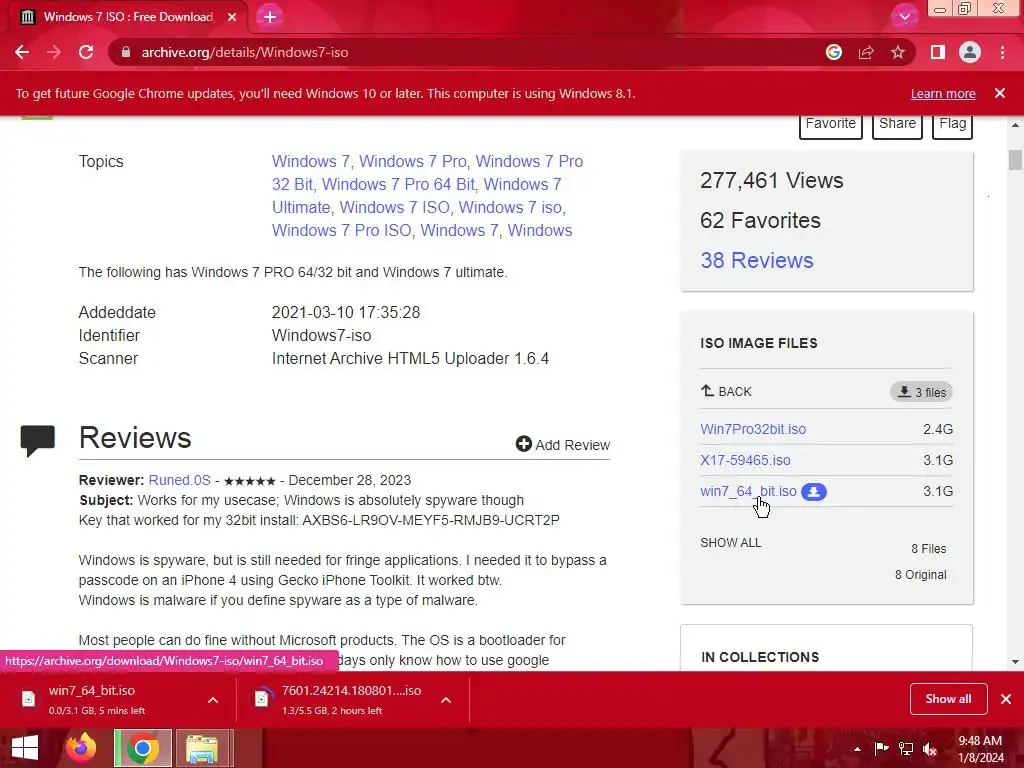Open the taskbar clock and date

pos(981,749)
